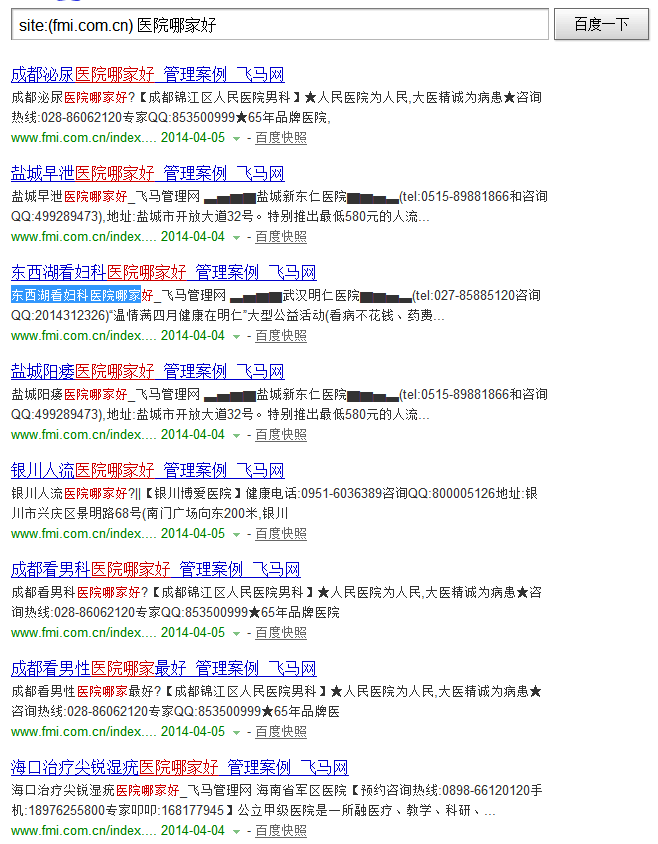Click green URL under 海口治疗尖锐湿疣 result
The image size is (658, 844).
pyautogui.click(x=83, y=831)
